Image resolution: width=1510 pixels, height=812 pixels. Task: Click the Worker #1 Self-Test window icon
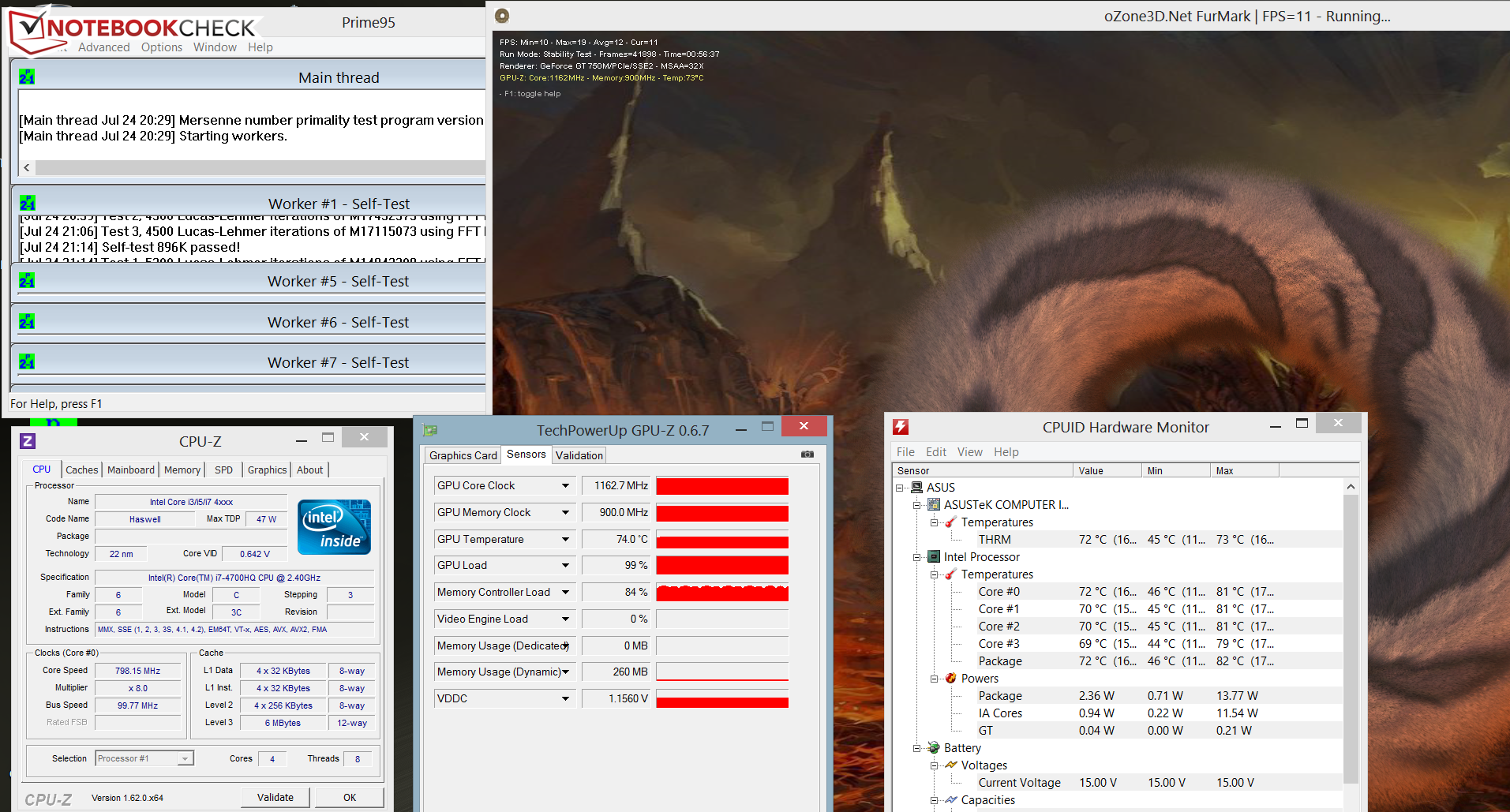tap(27, 203)
